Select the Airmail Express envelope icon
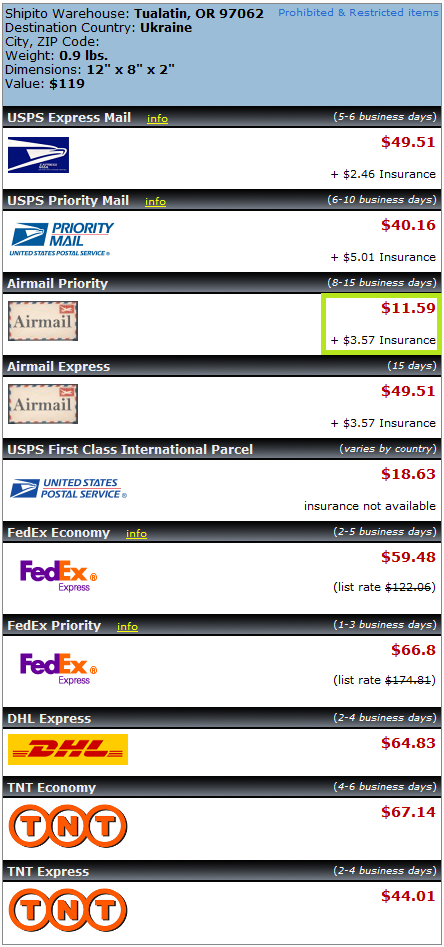Viewport: 444px width, 947px height. pyautogui.click(x=43, y=403)
